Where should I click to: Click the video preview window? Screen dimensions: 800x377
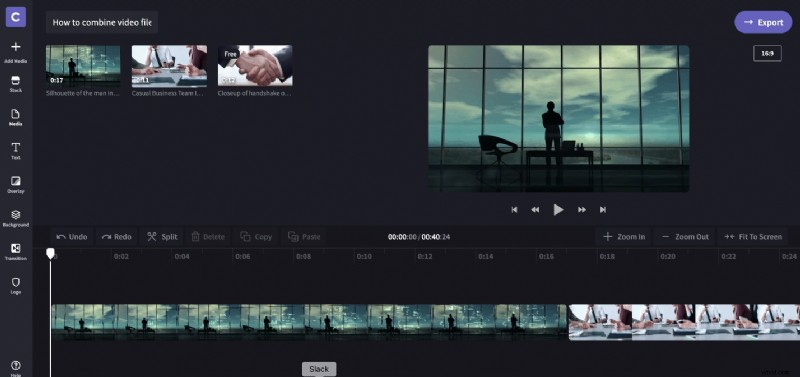coord(559,118)
